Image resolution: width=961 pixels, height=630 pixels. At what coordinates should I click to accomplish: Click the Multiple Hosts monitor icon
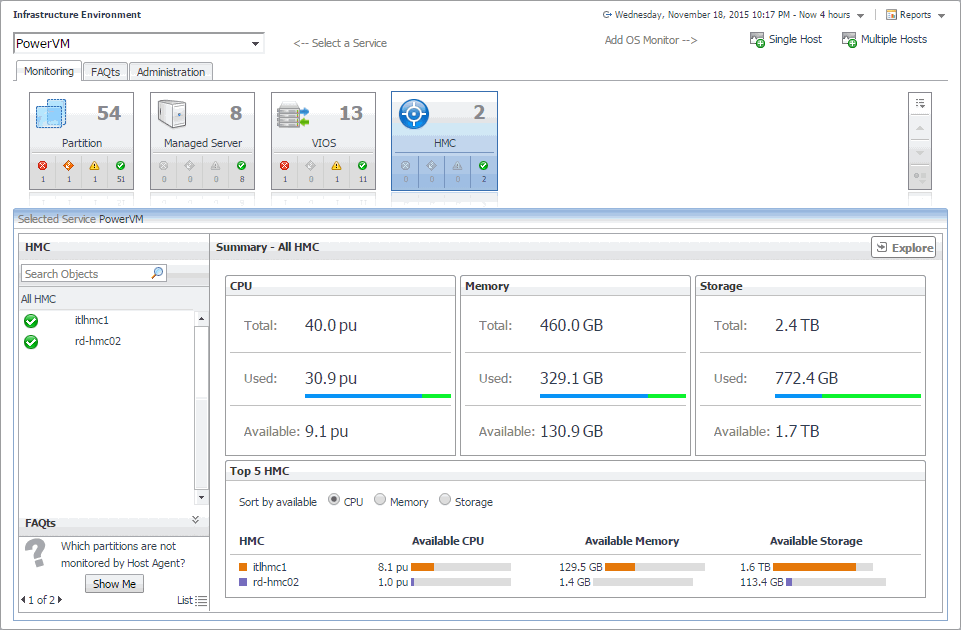[x=850, y=40]
